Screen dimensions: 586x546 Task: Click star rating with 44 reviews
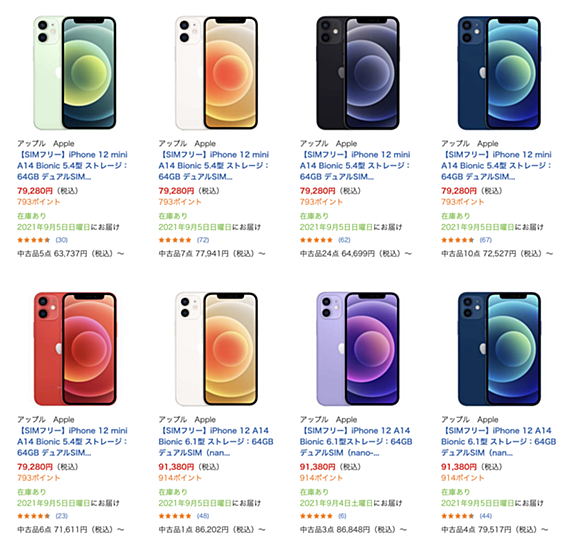coord(457,516)
